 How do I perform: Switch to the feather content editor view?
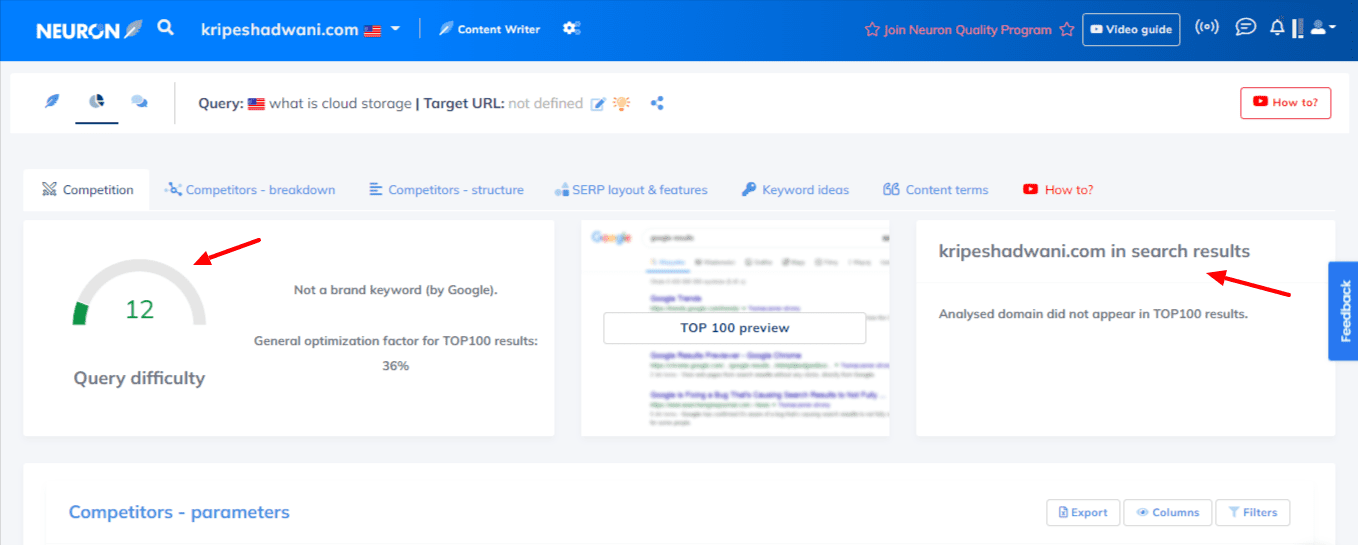[x=52, y=102]
